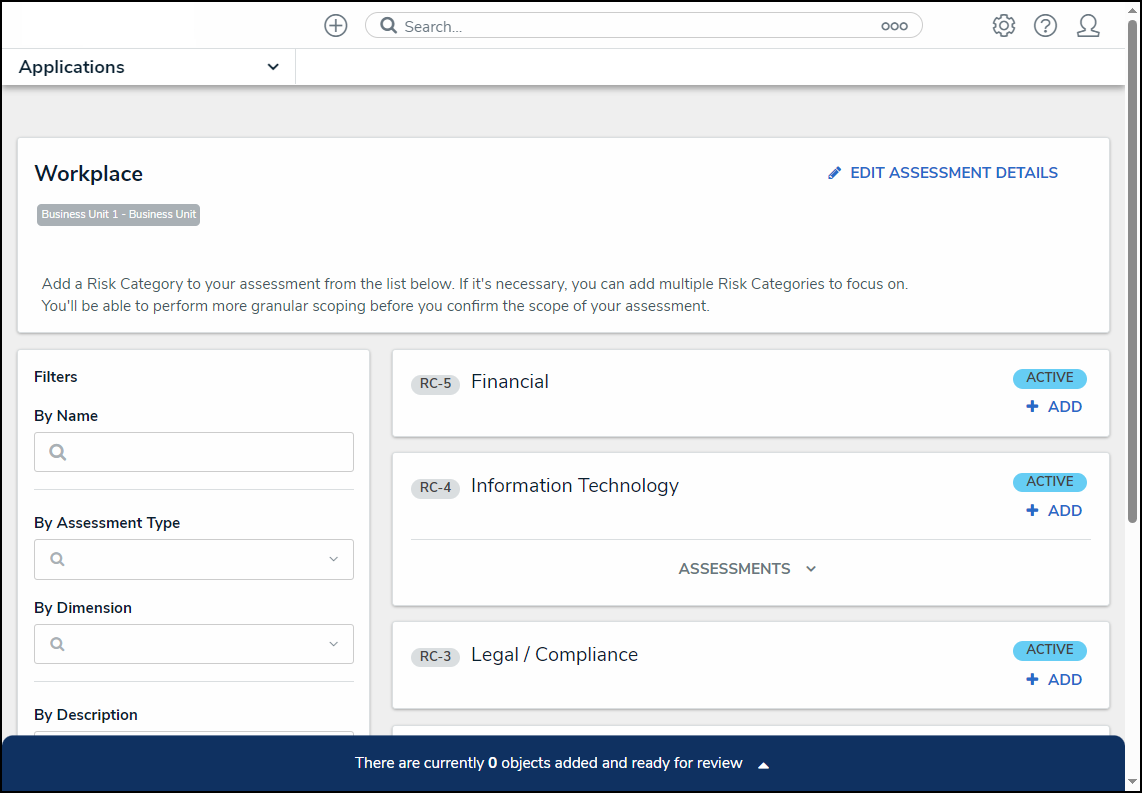Add the Financial risk category
Image resolution: width=1142 pixels, height=793 pixels.
[1054, 407]
